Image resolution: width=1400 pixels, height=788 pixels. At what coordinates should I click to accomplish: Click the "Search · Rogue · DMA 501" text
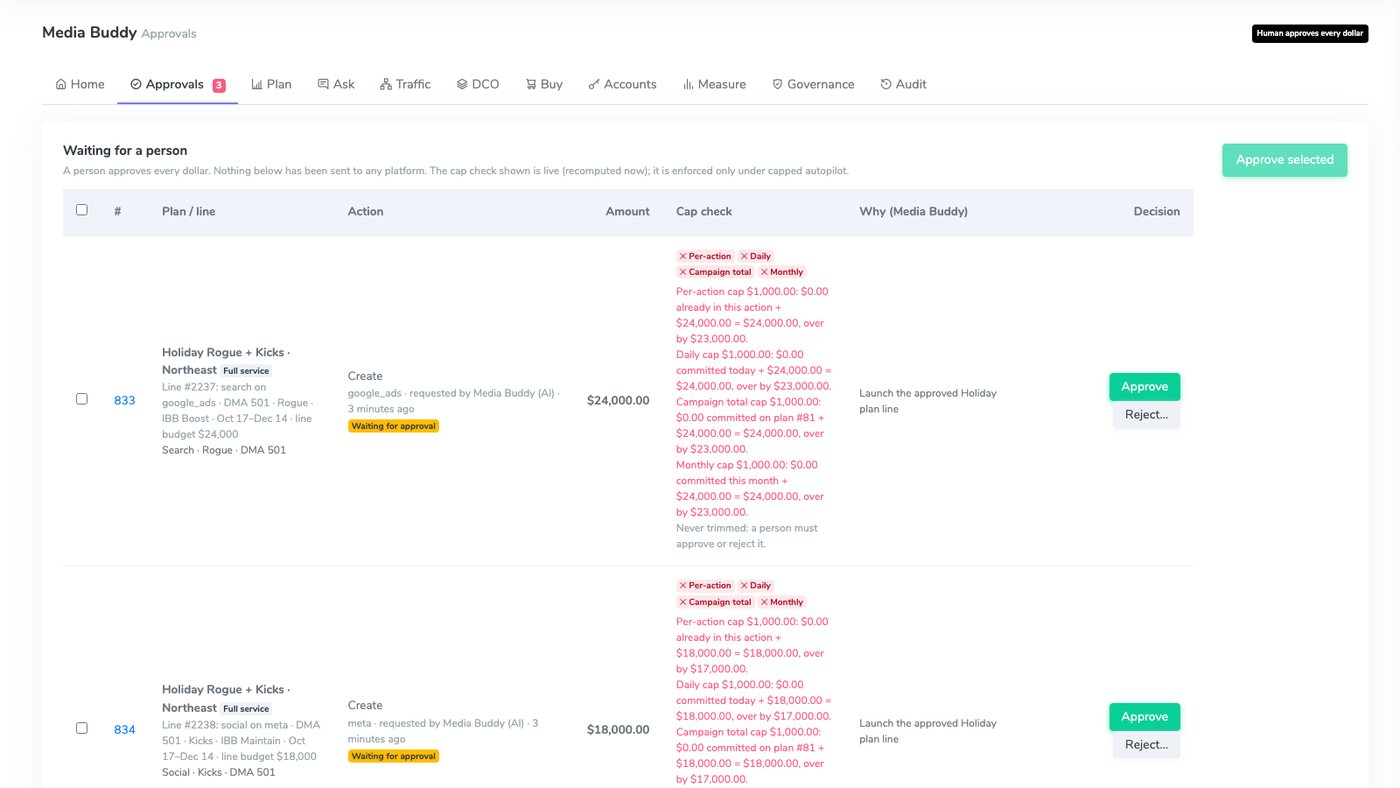[x=224, y=450]
